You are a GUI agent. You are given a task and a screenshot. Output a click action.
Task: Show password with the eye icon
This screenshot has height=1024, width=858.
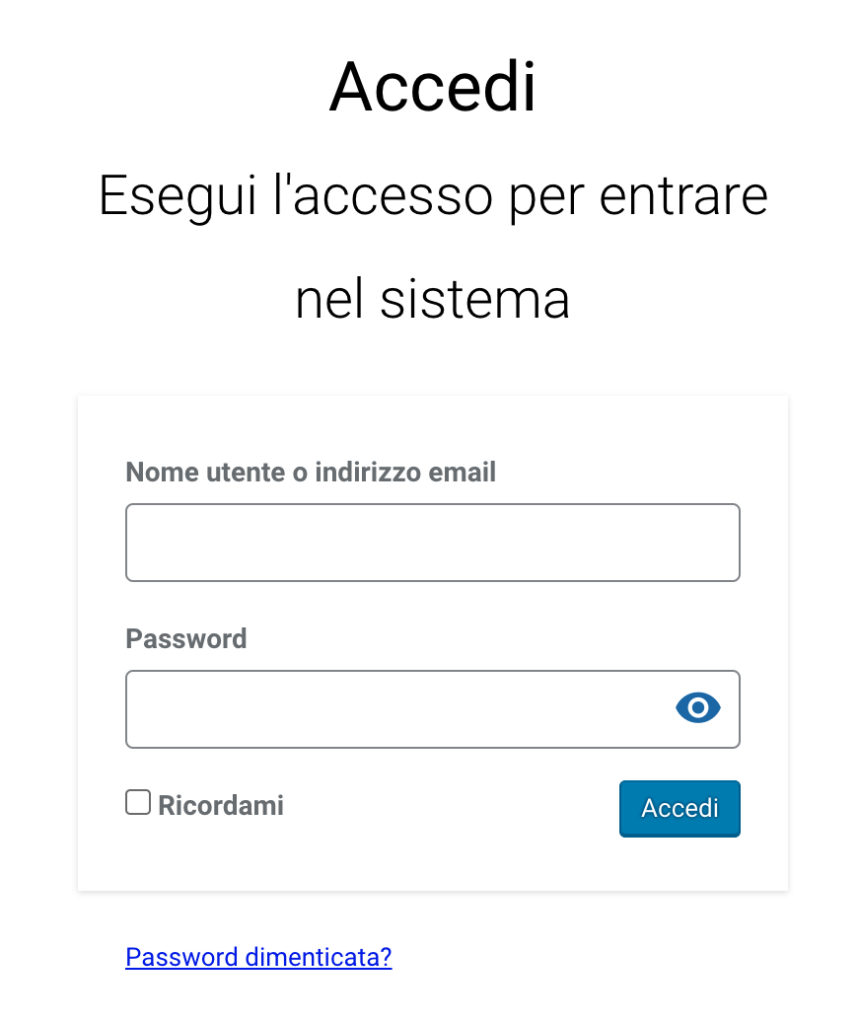[x=698, y=708]
